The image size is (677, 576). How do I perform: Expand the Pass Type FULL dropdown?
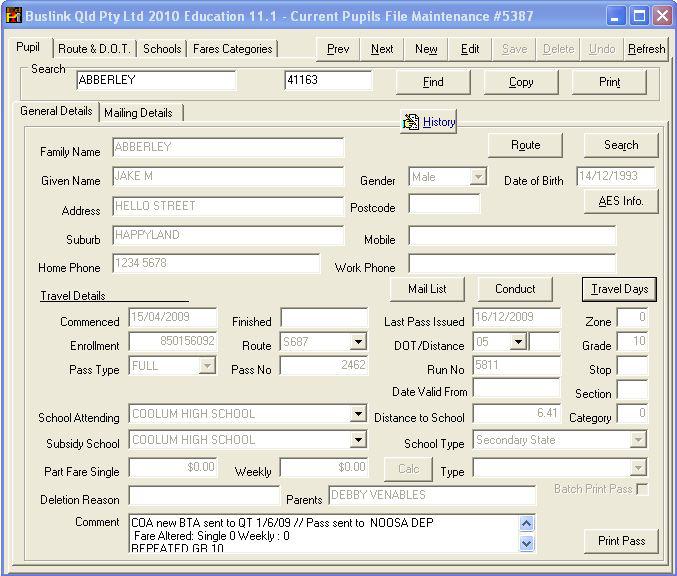(x=207, y=366)
